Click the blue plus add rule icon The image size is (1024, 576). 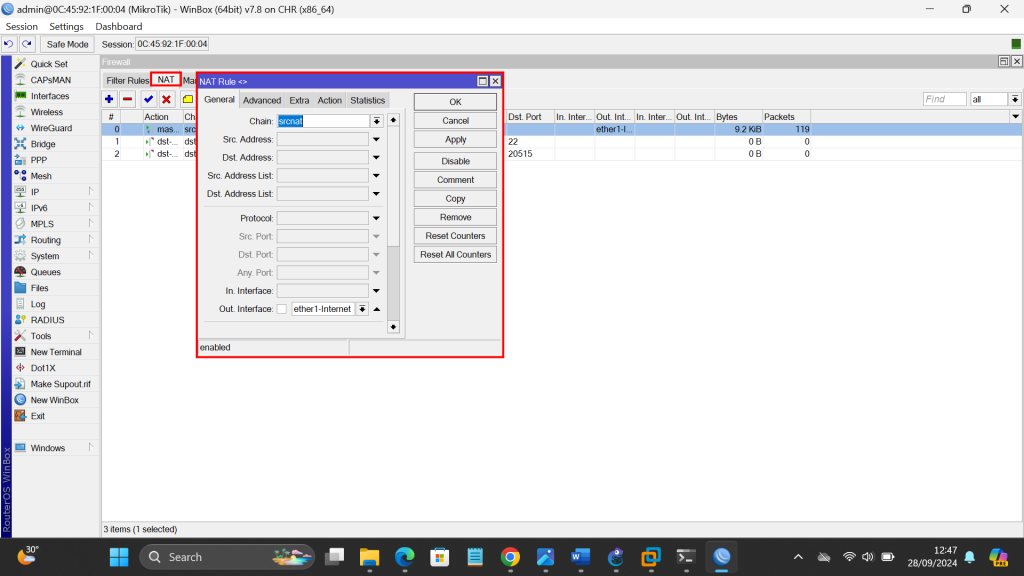tap(109, 99)
